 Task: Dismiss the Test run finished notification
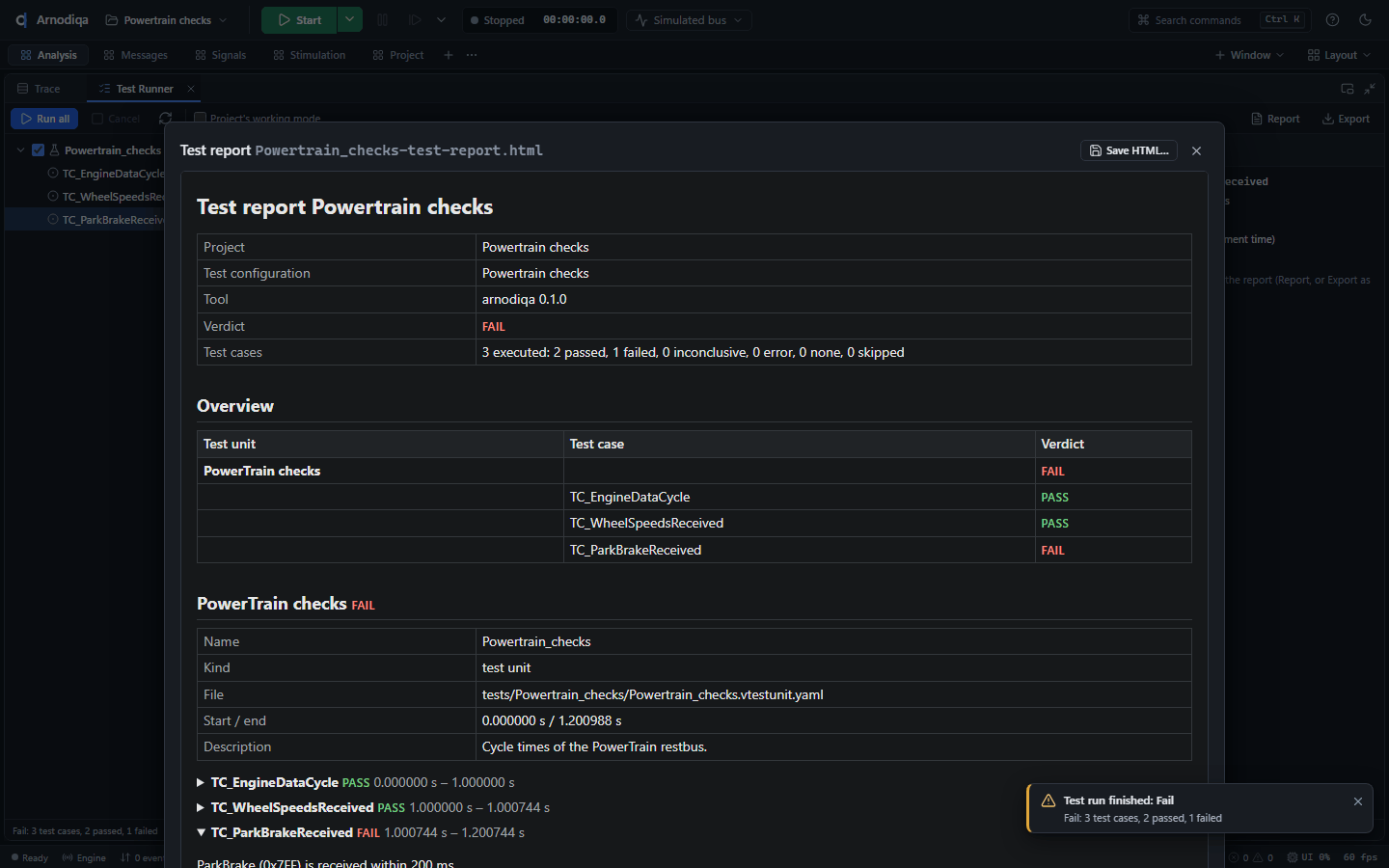[x=1358, y=801]
